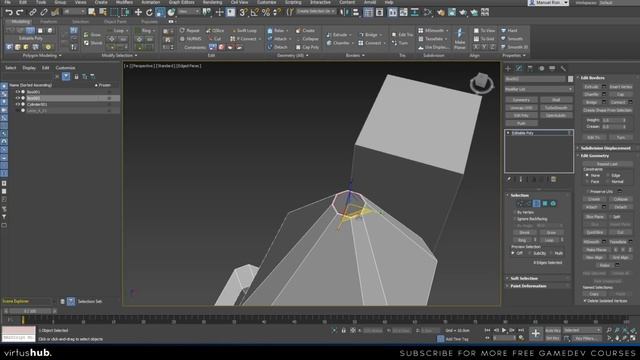Activate the Select and Rotate tool
This screenshot has width=640, height=360.
point(149,12)
